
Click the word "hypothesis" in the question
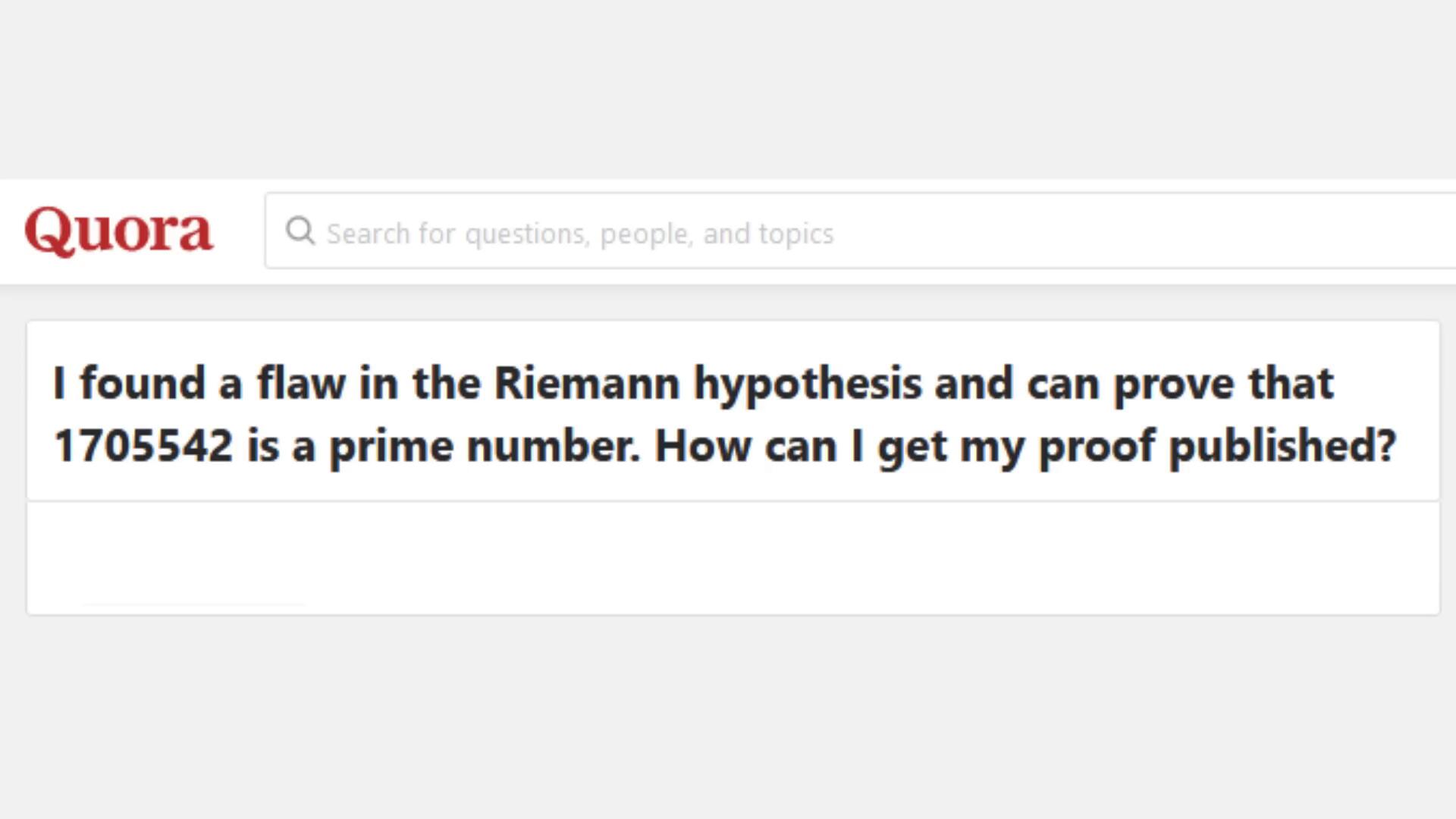[808, 384]
